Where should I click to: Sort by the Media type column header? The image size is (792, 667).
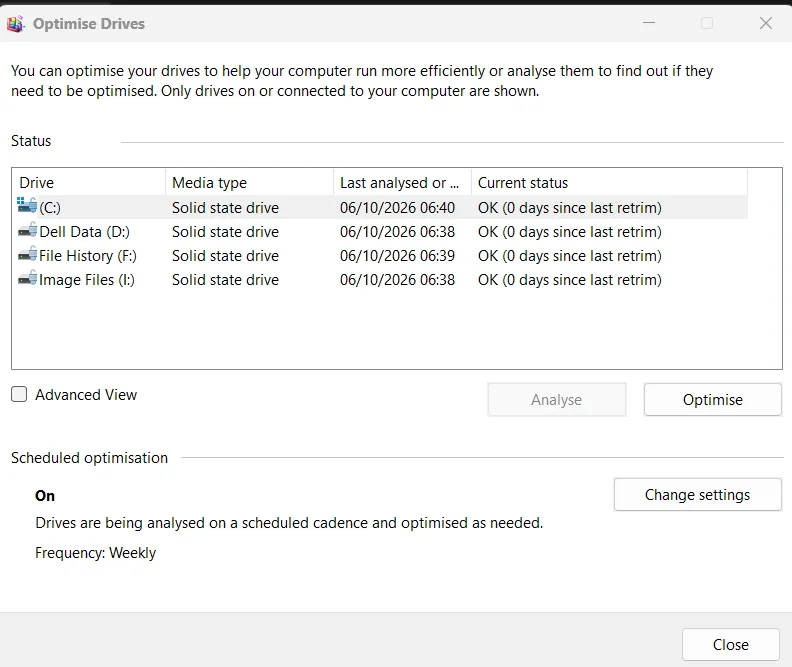point(250,182)
